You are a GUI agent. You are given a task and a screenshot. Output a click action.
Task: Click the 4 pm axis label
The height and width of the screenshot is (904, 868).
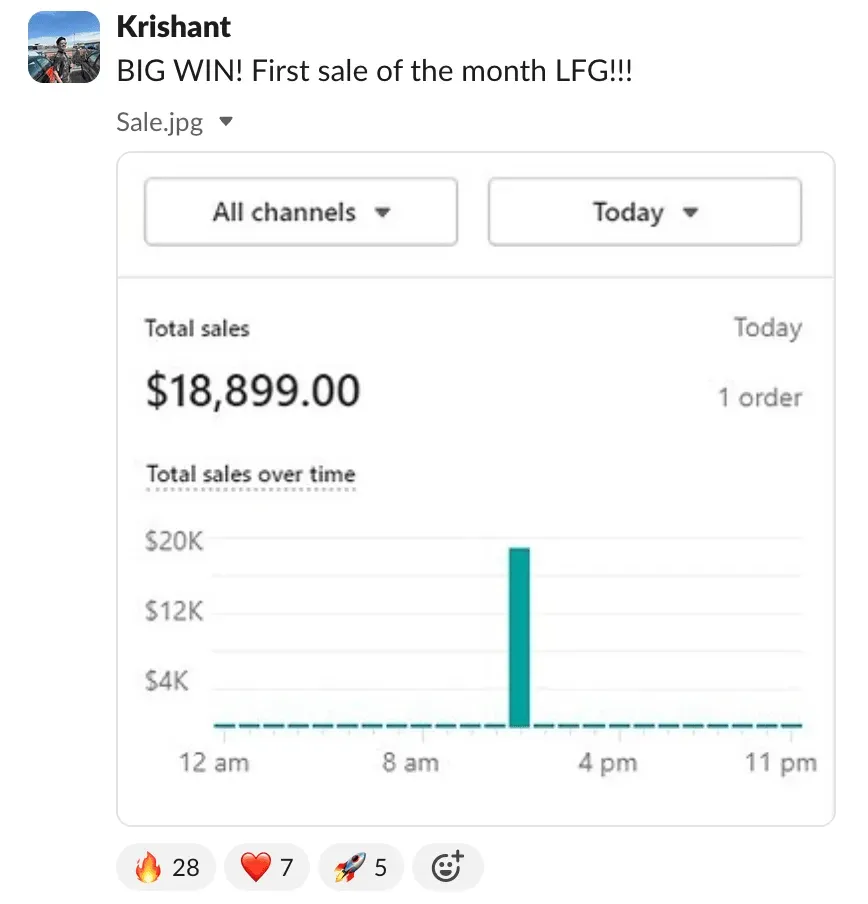click(x=608, y=763)
